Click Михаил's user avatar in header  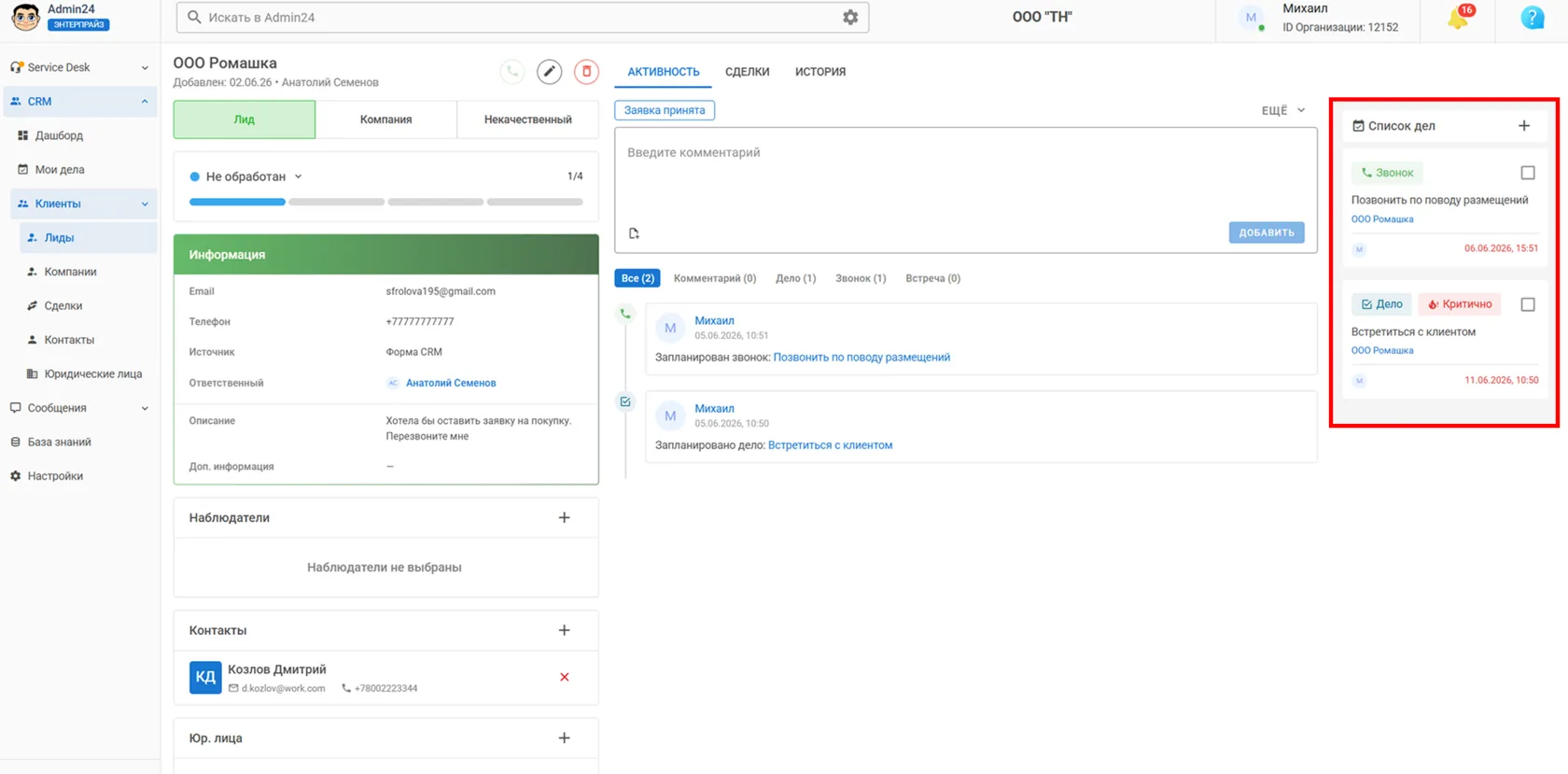pos(1252,18)
